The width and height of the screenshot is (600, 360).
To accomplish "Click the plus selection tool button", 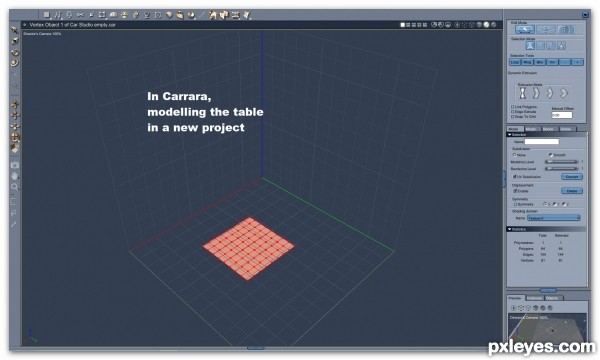I will 577,62.
